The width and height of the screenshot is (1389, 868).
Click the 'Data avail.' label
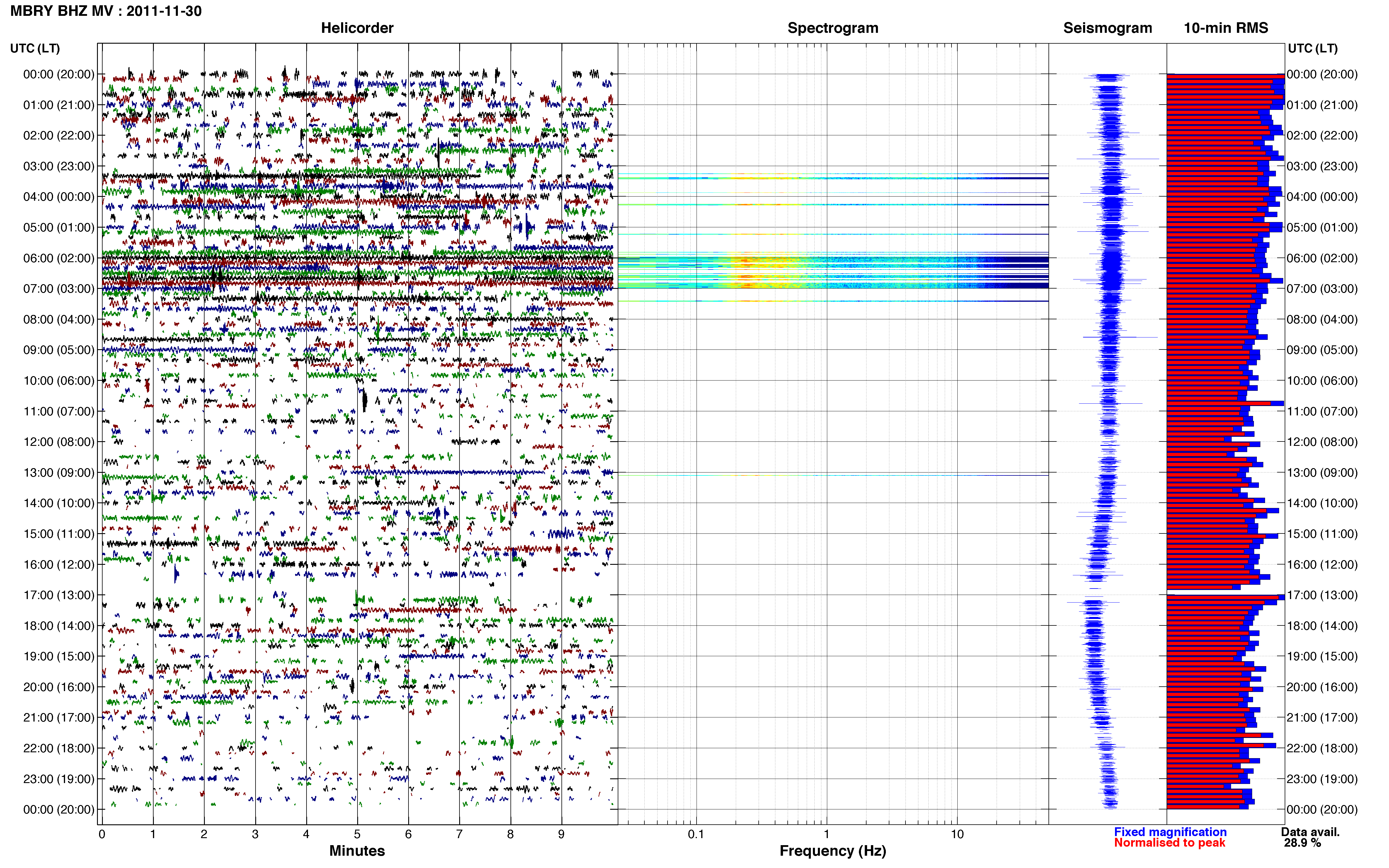pos(1310,832)
